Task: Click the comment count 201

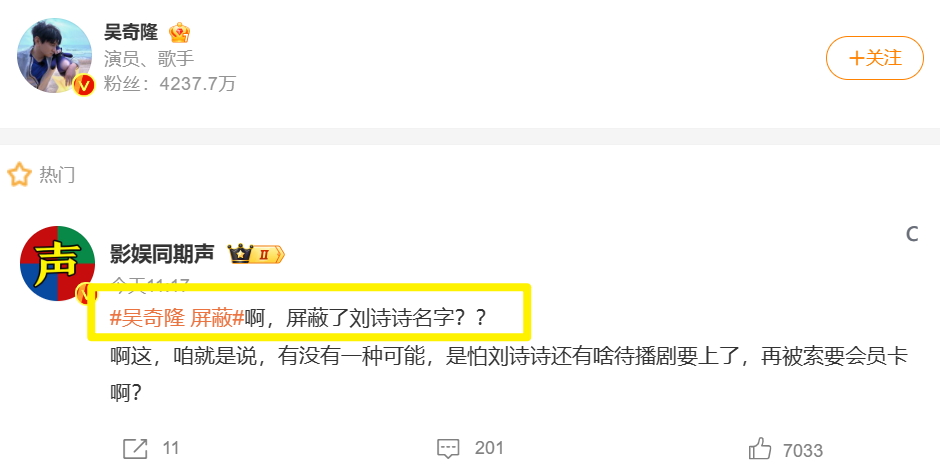Action: [489, 449]
